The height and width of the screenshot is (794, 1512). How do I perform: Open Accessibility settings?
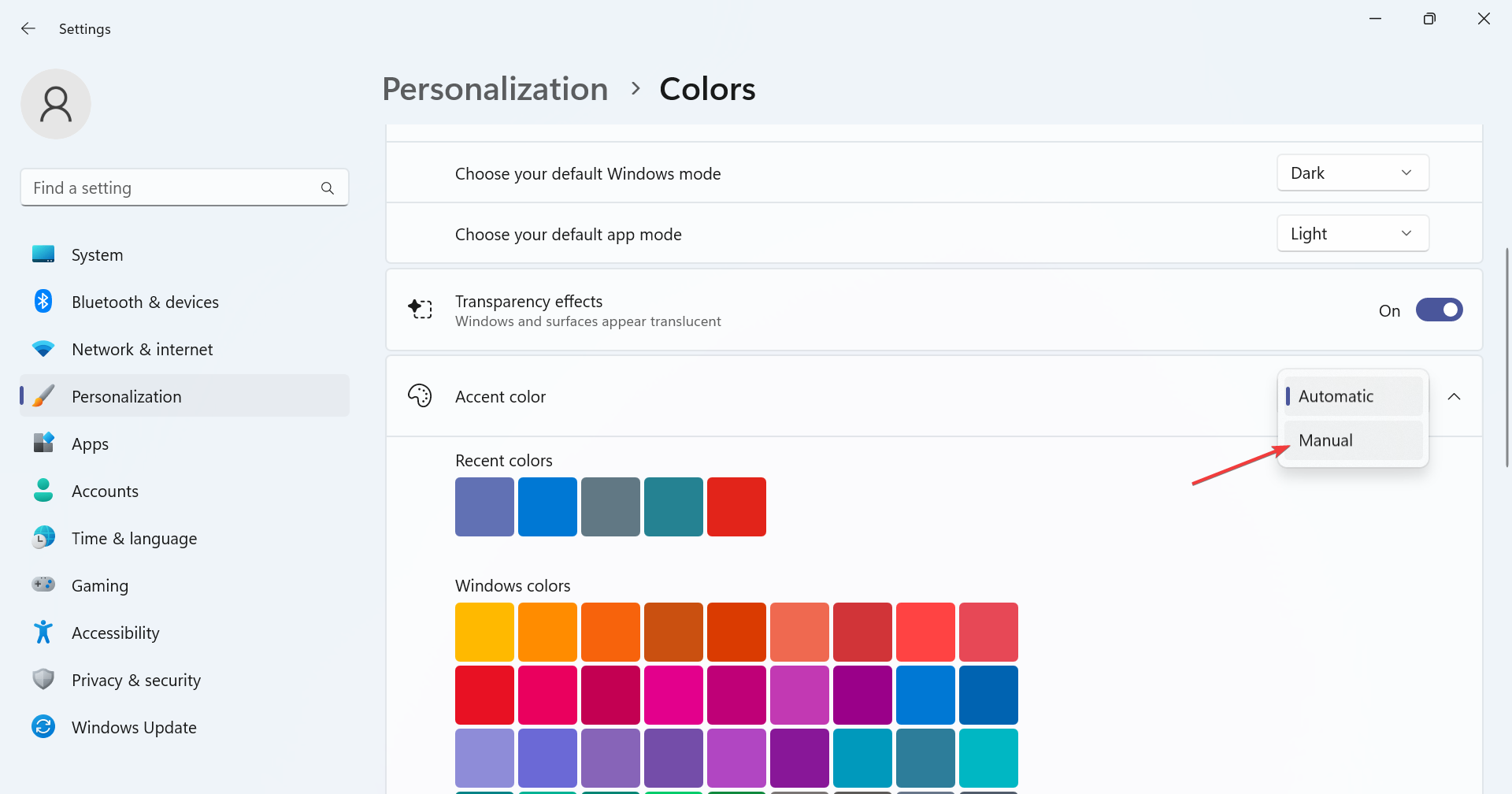coord(184,633)
